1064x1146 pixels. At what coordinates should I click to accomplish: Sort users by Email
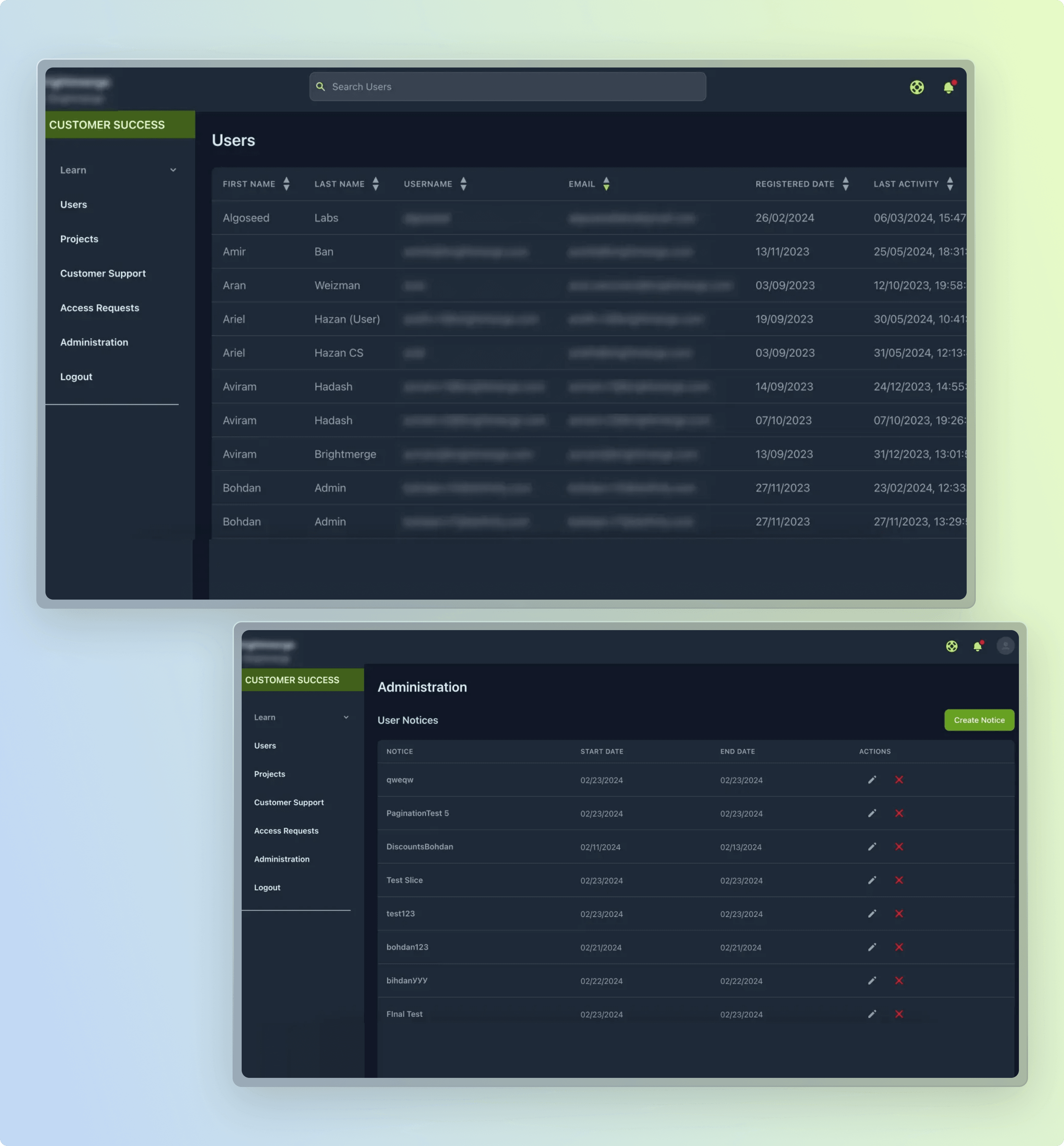click(x=606, y=184)
